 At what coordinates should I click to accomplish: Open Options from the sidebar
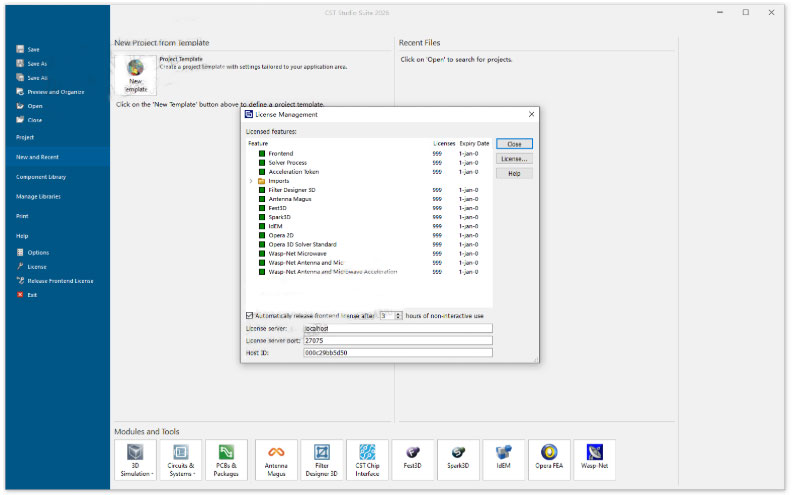tap(33, 252)
